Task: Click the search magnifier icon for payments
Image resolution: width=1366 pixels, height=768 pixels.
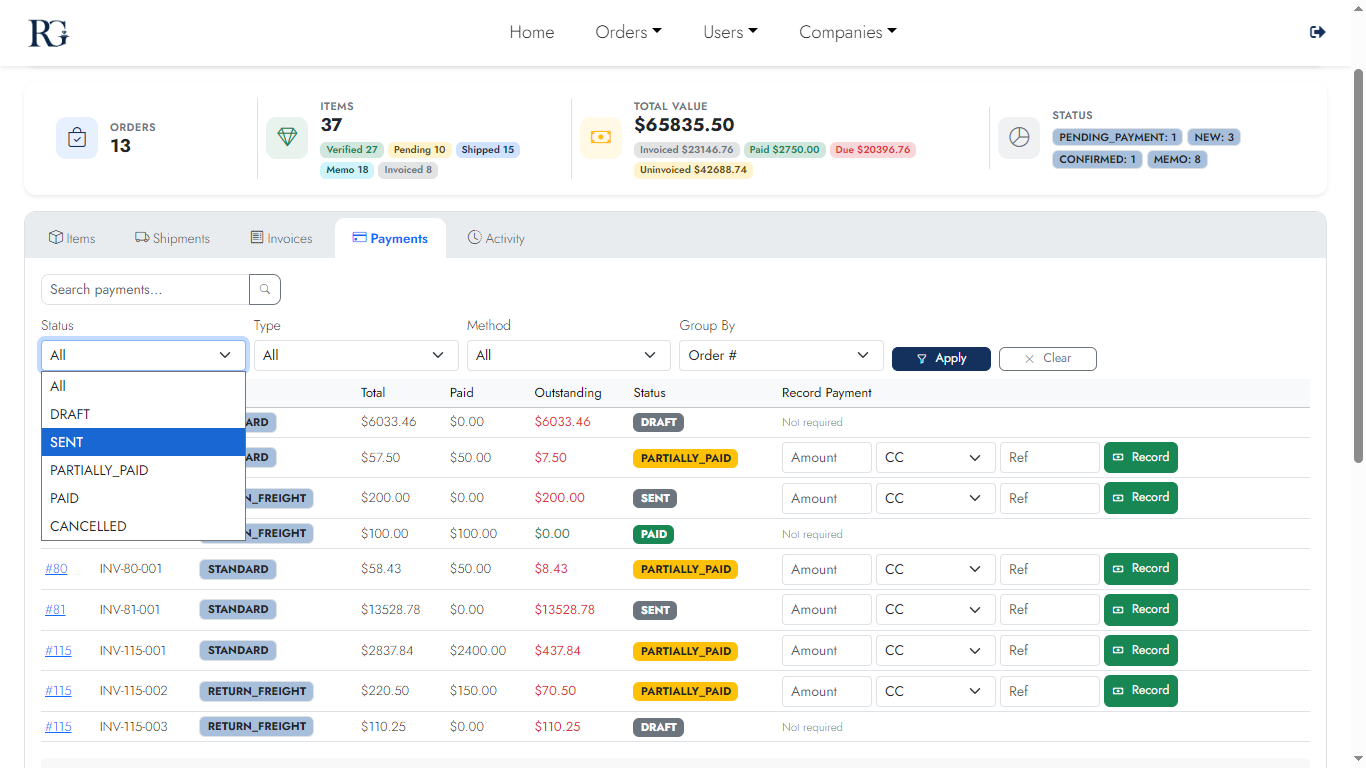Action: [263, 289]
